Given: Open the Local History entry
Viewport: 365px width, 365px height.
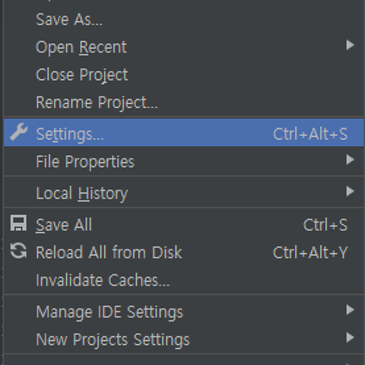Looking at the screenshot, I should click(184, 193).
